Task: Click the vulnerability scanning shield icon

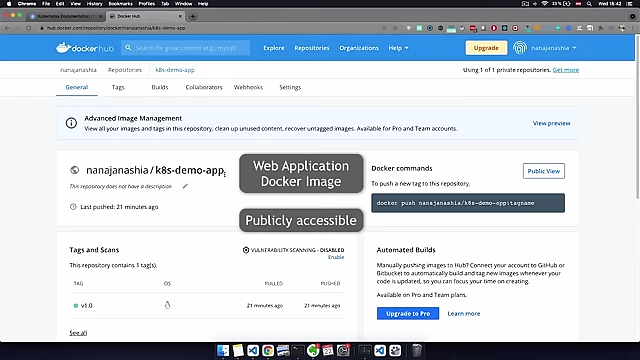Action: pos(246,250)
